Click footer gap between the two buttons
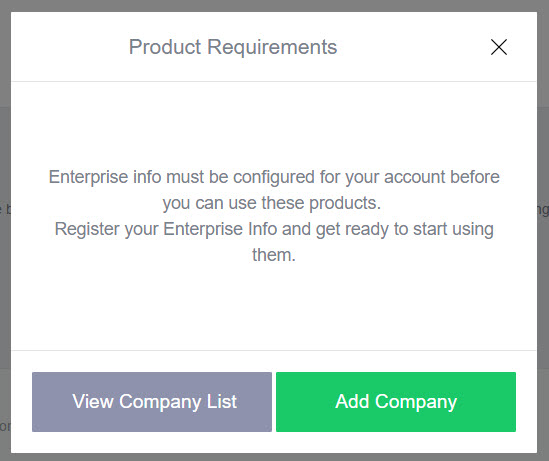The image size is (549, 461). click(x=274, y=401)
